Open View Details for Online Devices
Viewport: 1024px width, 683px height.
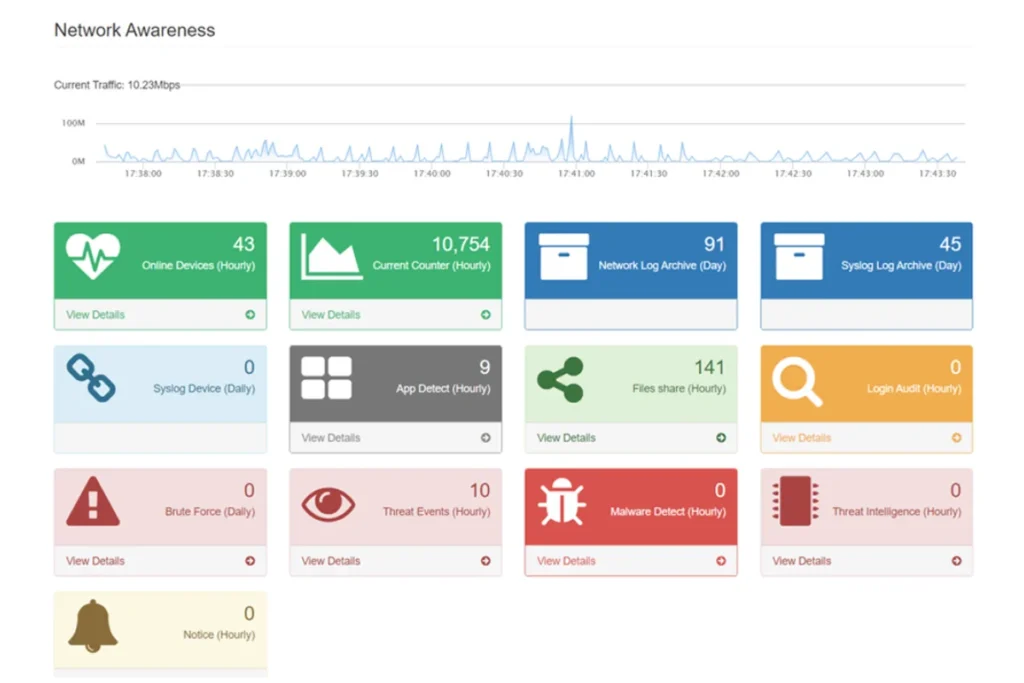tap(96, 315)
